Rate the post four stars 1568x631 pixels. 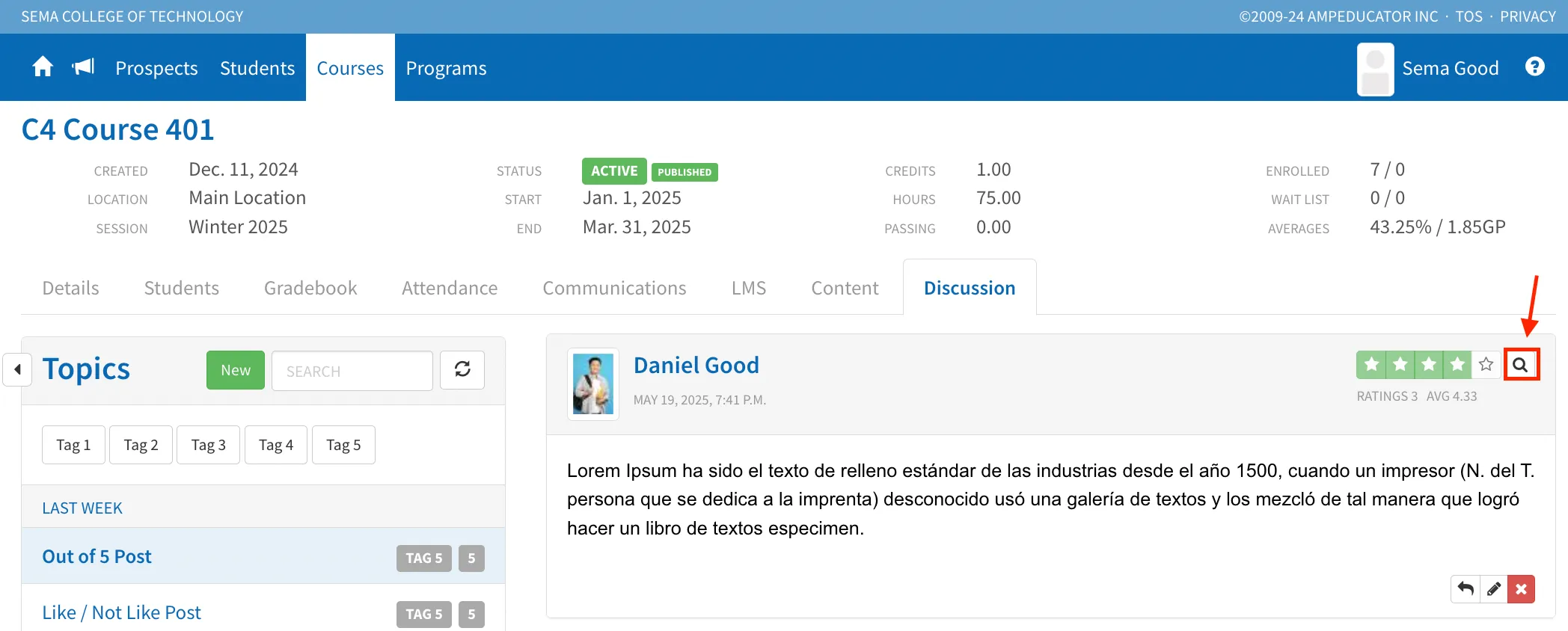pos(1457,365)
